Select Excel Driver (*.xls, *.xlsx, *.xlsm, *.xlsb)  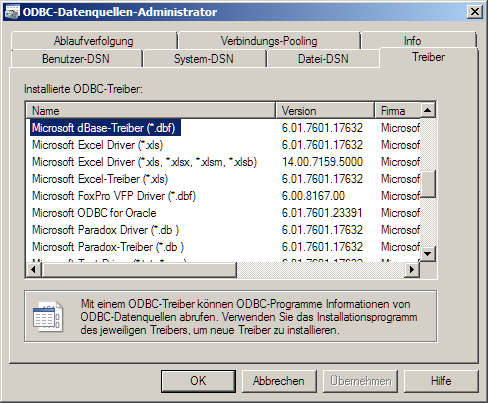[145, 162]
